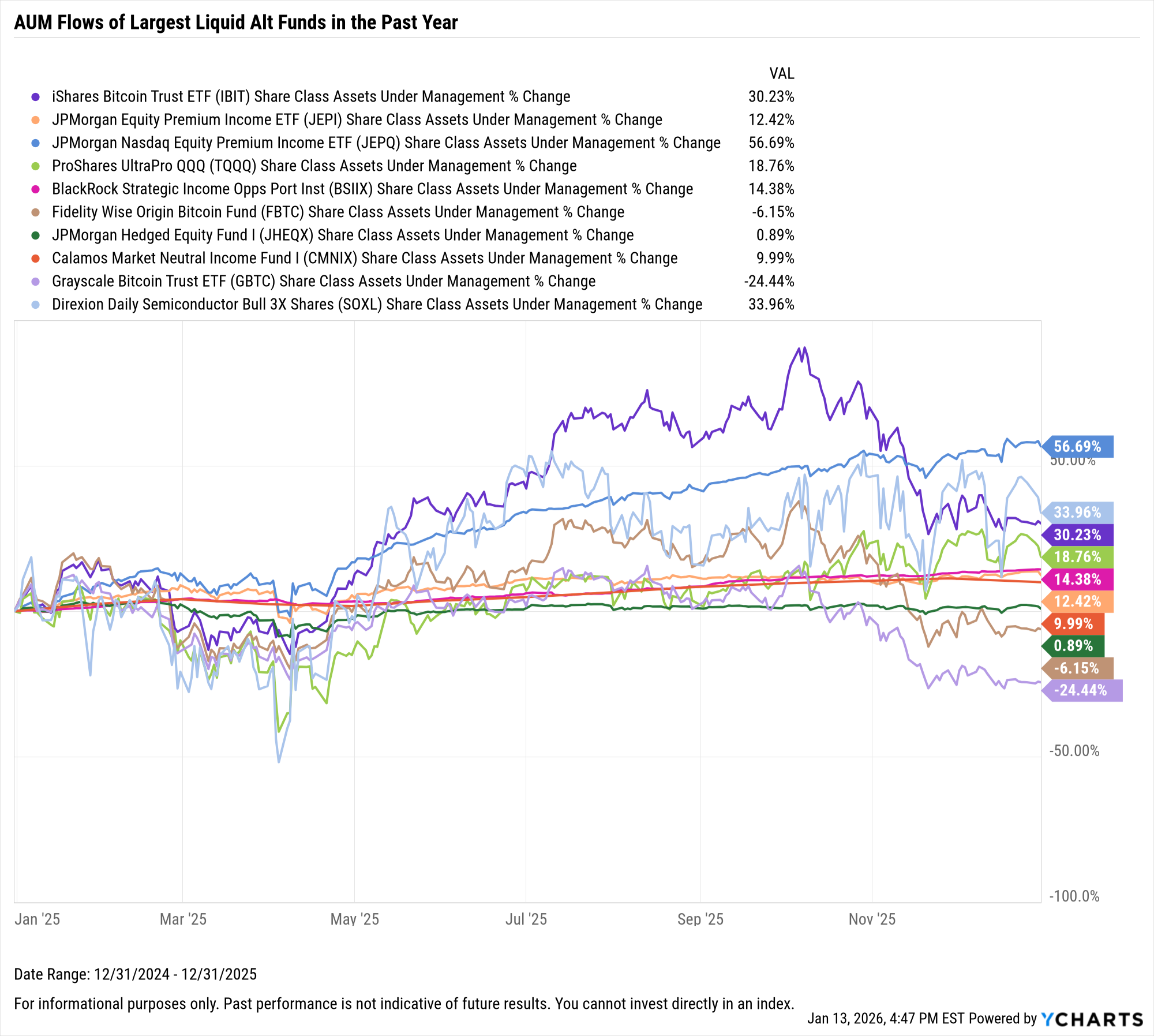Click the -24.44% GBTC end-value flag
This screenshot has width=1154, height=1036.
1081,690
